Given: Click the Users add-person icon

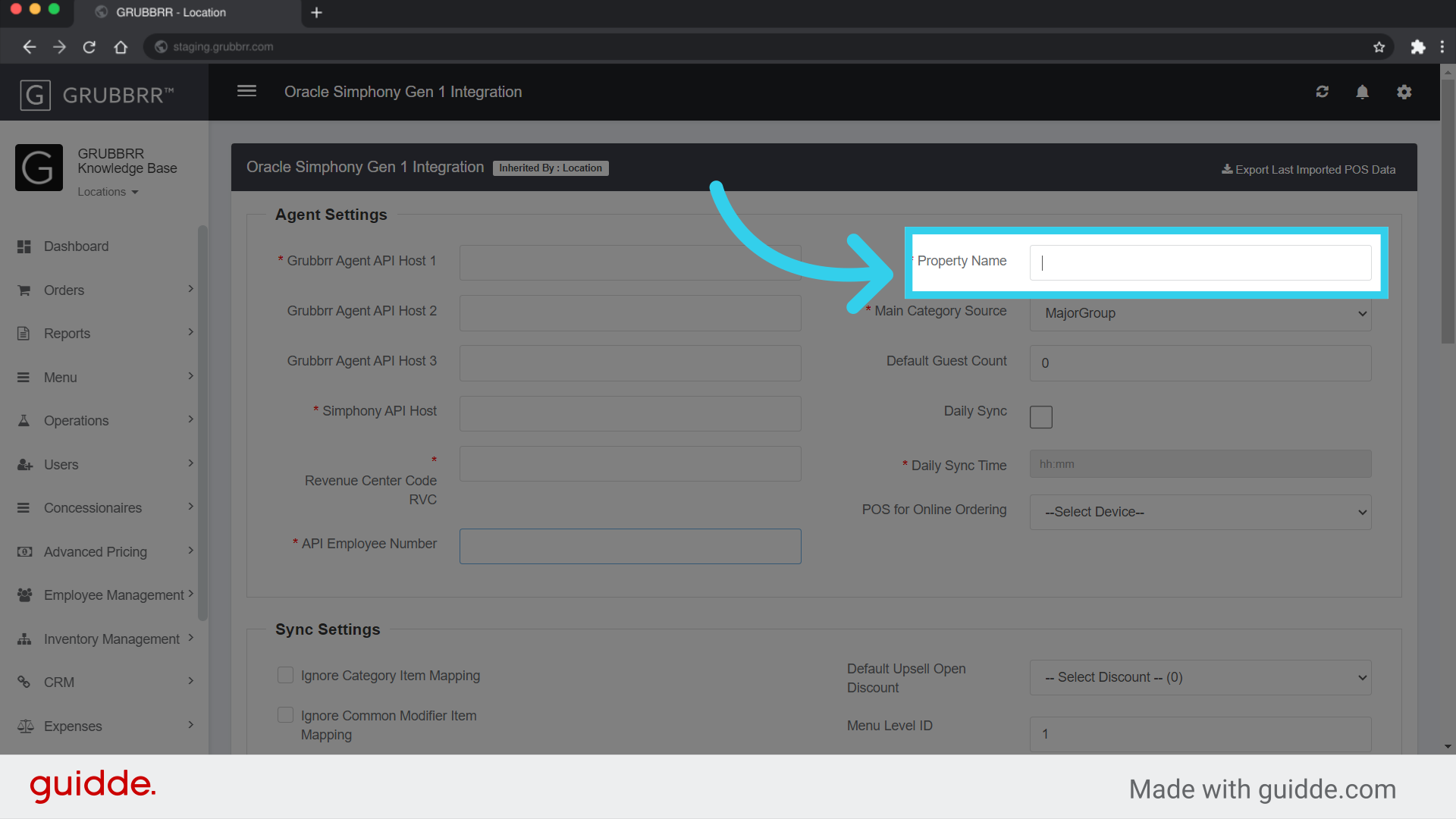Looking at the screenshot, I should pos(25,465).
